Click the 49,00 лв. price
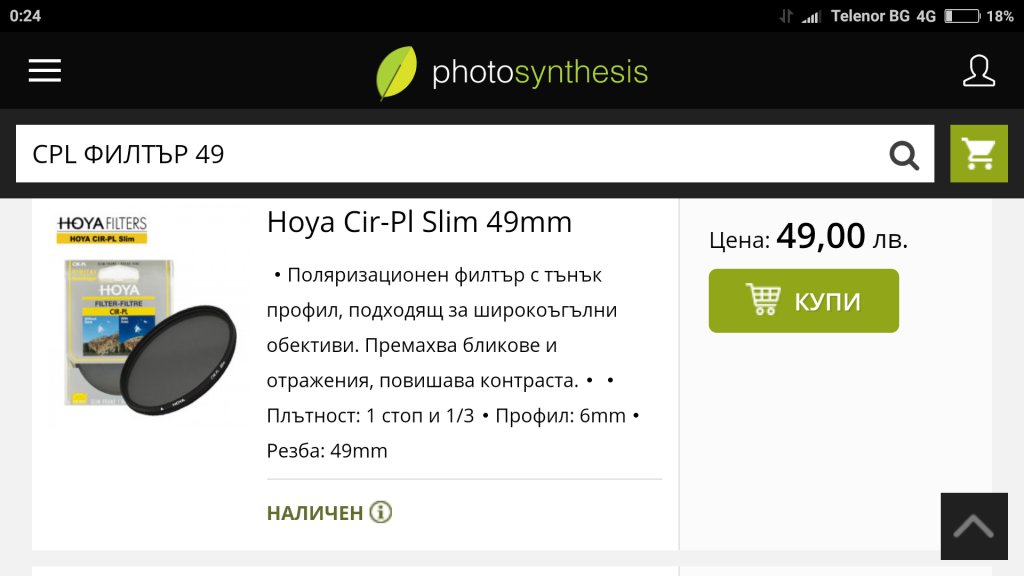 (x=842, y=236)
